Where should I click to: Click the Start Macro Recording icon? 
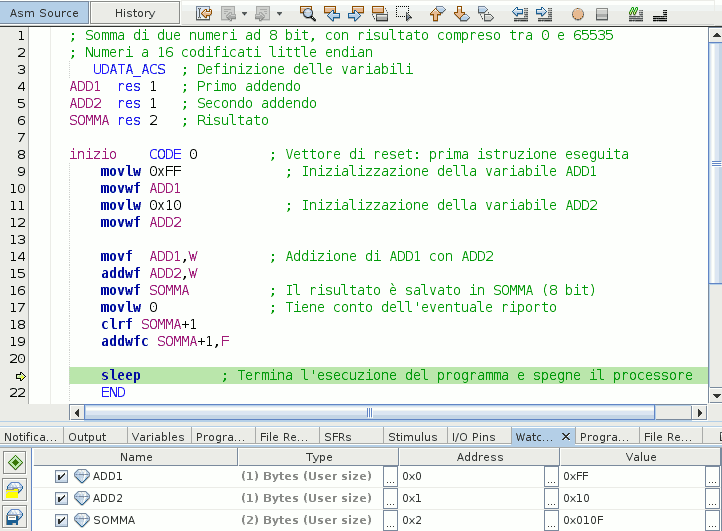coord(578,14)
